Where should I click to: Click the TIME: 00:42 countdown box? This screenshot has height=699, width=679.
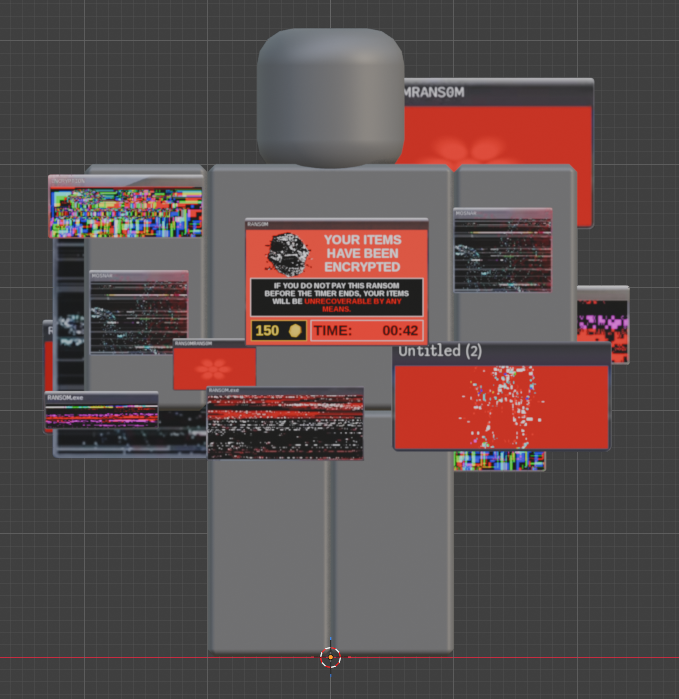[366, 331]
